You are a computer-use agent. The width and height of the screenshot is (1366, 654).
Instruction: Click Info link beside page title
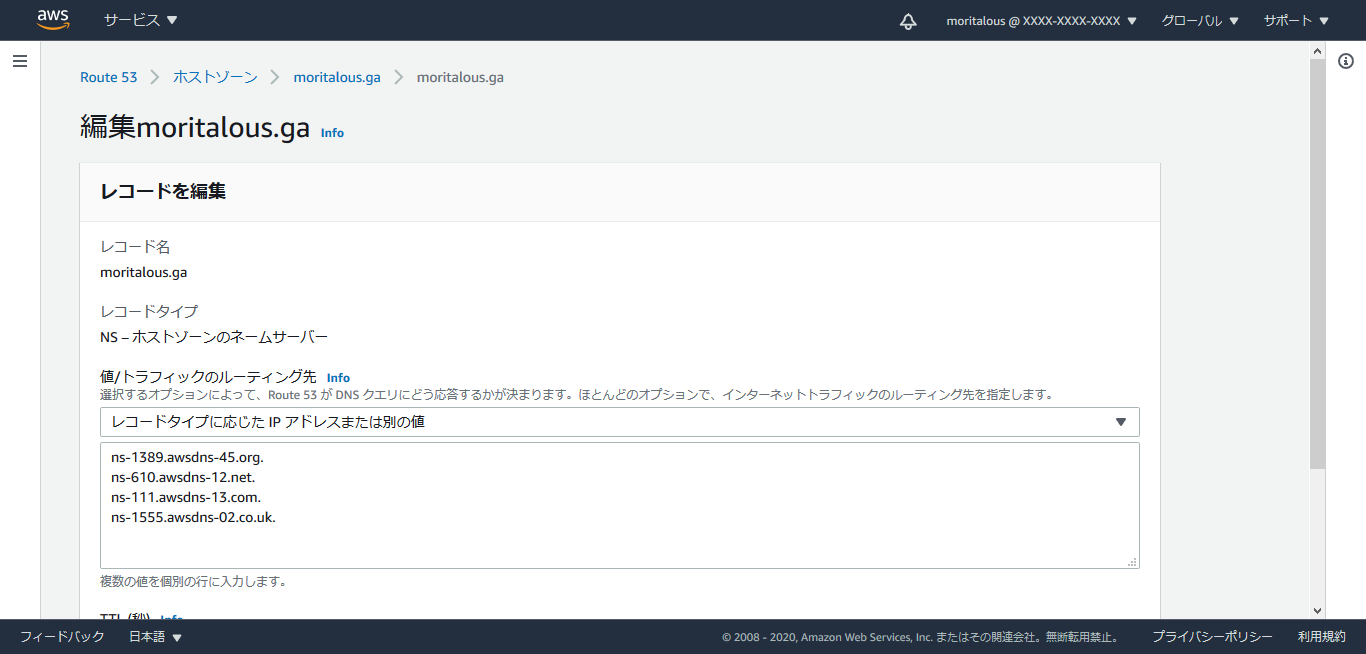coord(332,133)
